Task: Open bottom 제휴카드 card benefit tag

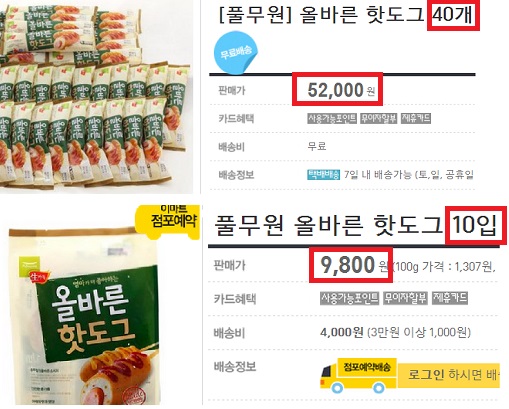Action: tap(450, 298)
